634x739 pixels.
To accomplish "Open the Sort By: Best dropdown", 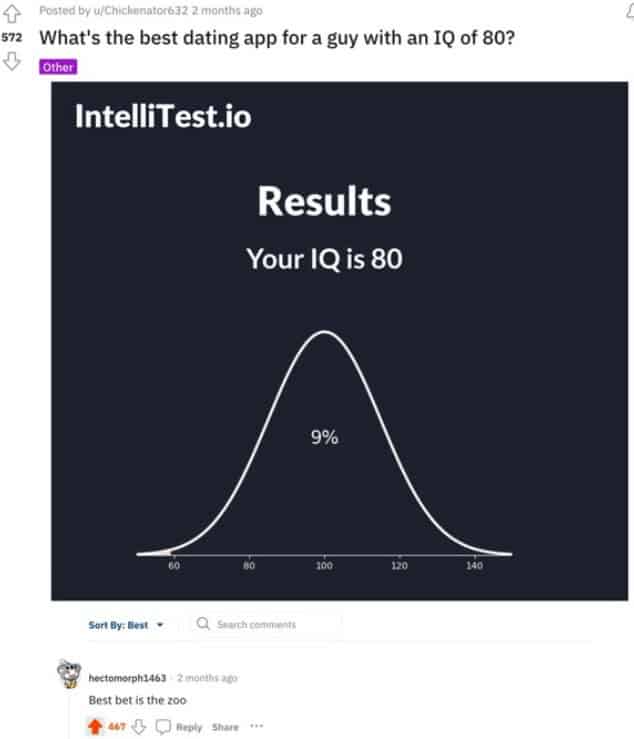I will pos(125,625).
